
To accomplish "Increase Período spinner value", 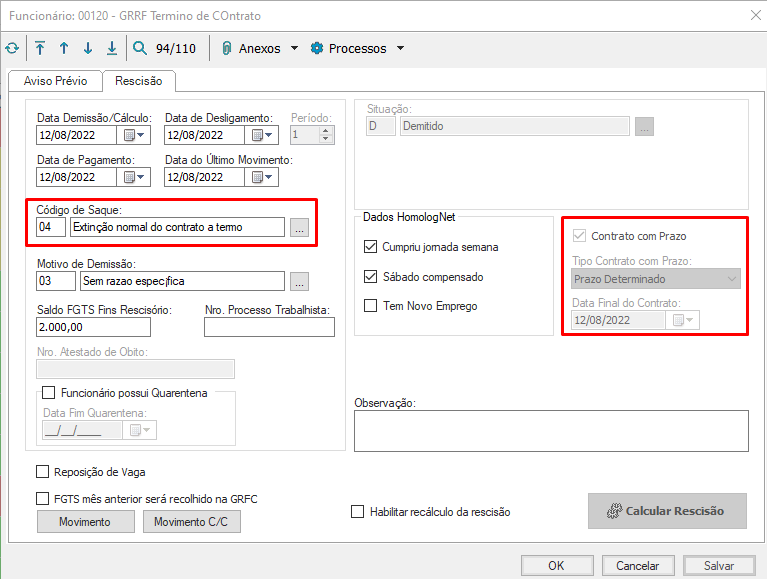I will [326, 131].
